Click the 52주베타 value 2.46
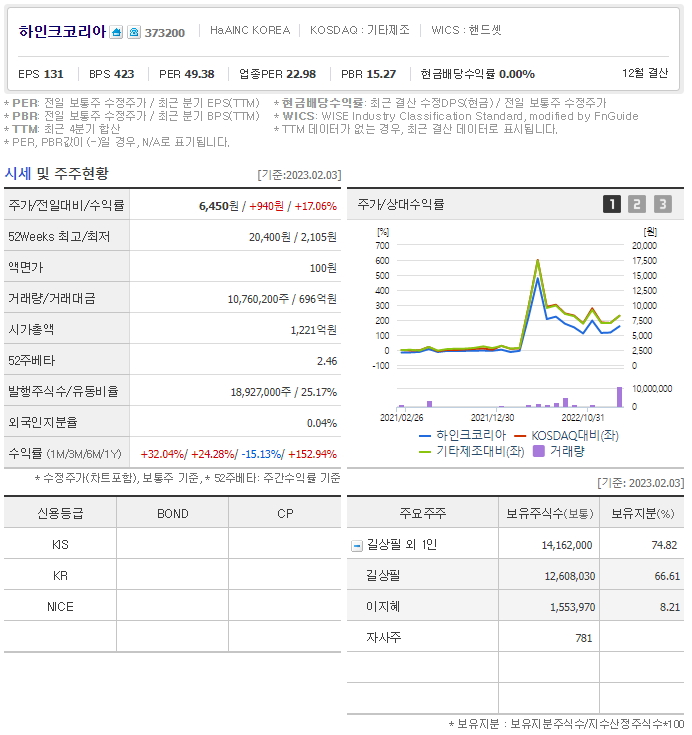 click(327, 361)
